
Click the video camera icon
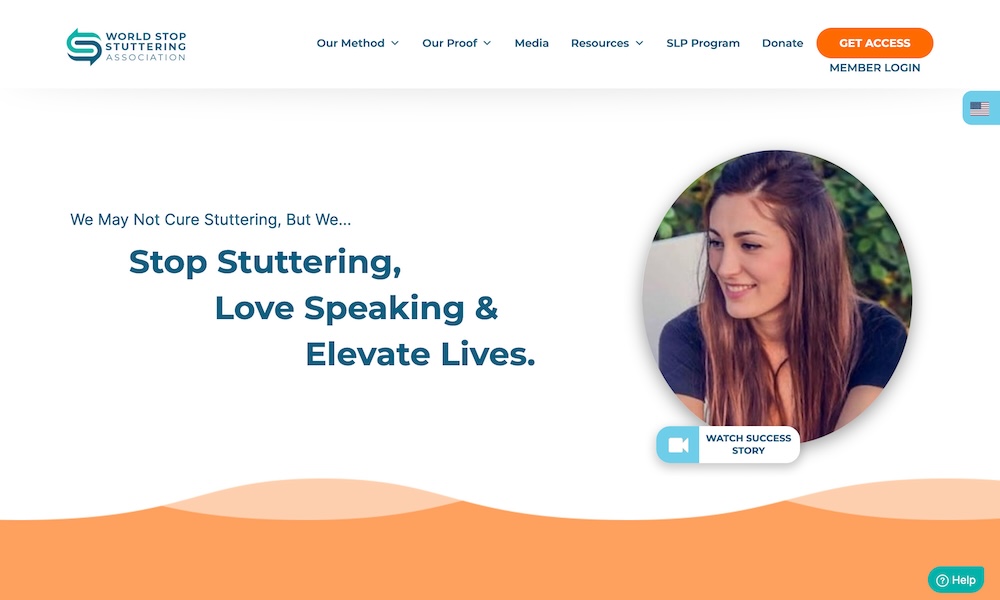[678, 444]
